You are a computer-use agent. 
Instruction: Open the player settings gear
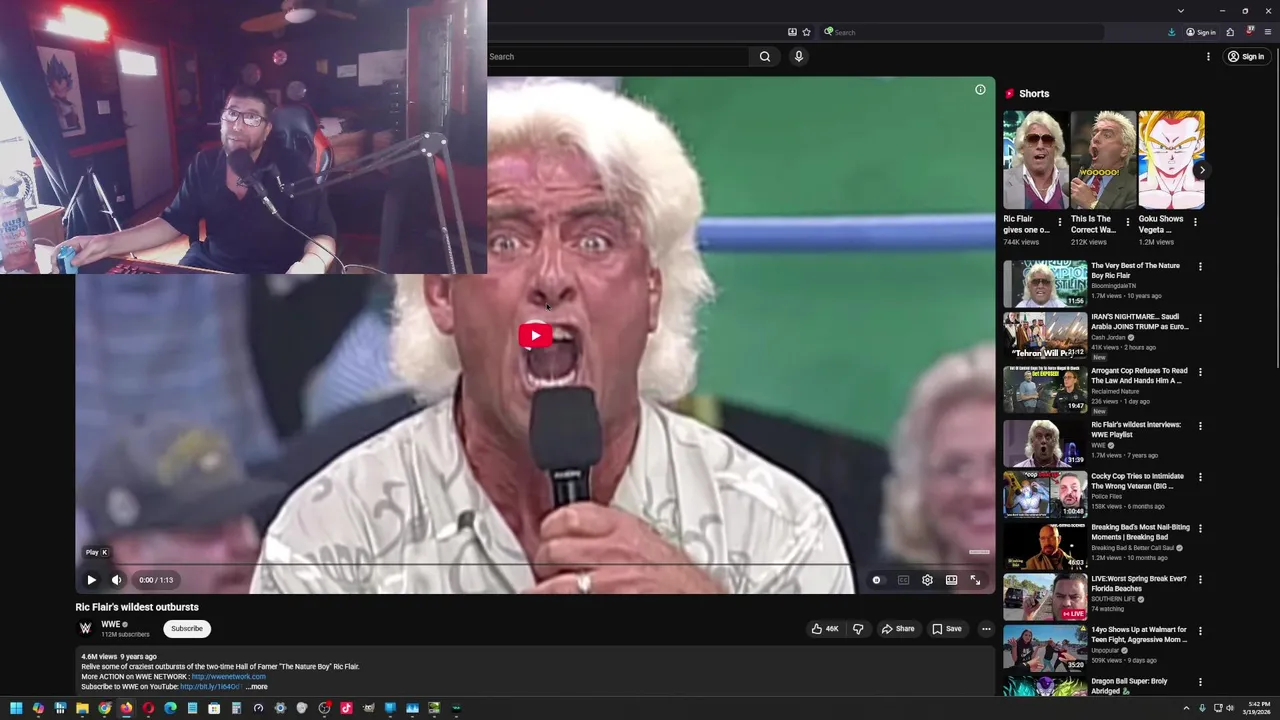coord(927,580)
